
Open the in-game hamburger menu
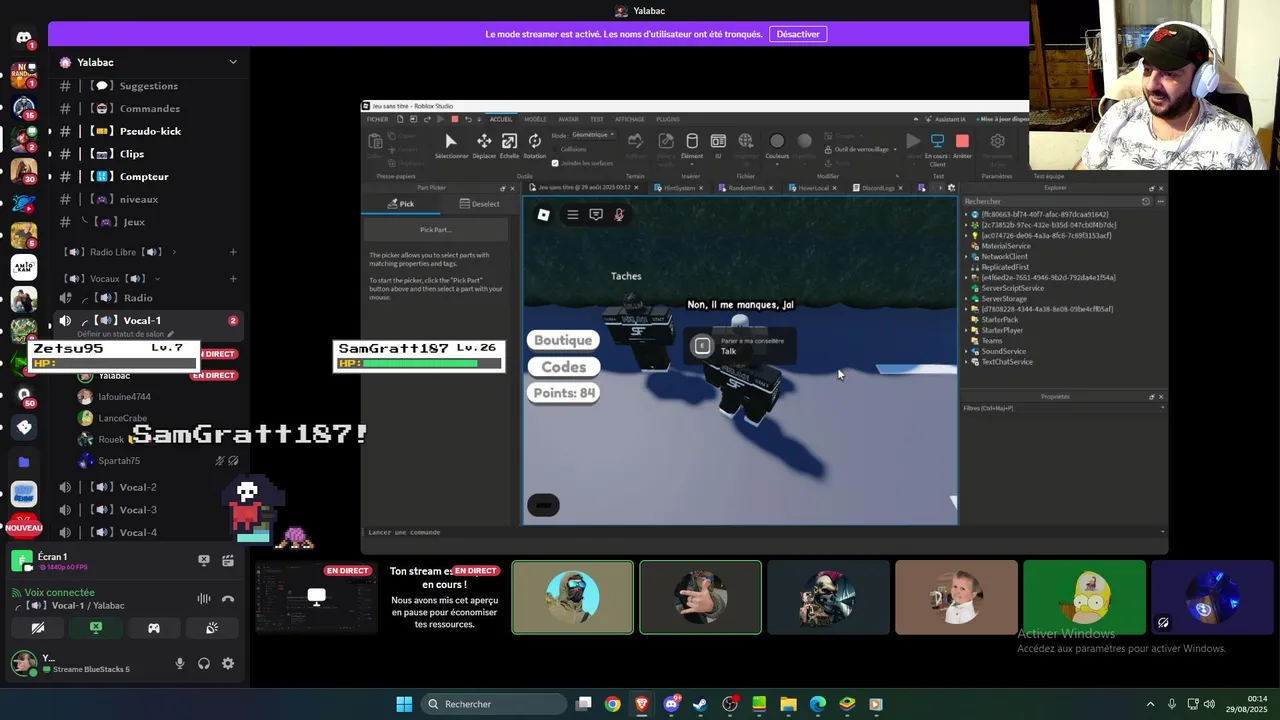(x=572, y=215)
